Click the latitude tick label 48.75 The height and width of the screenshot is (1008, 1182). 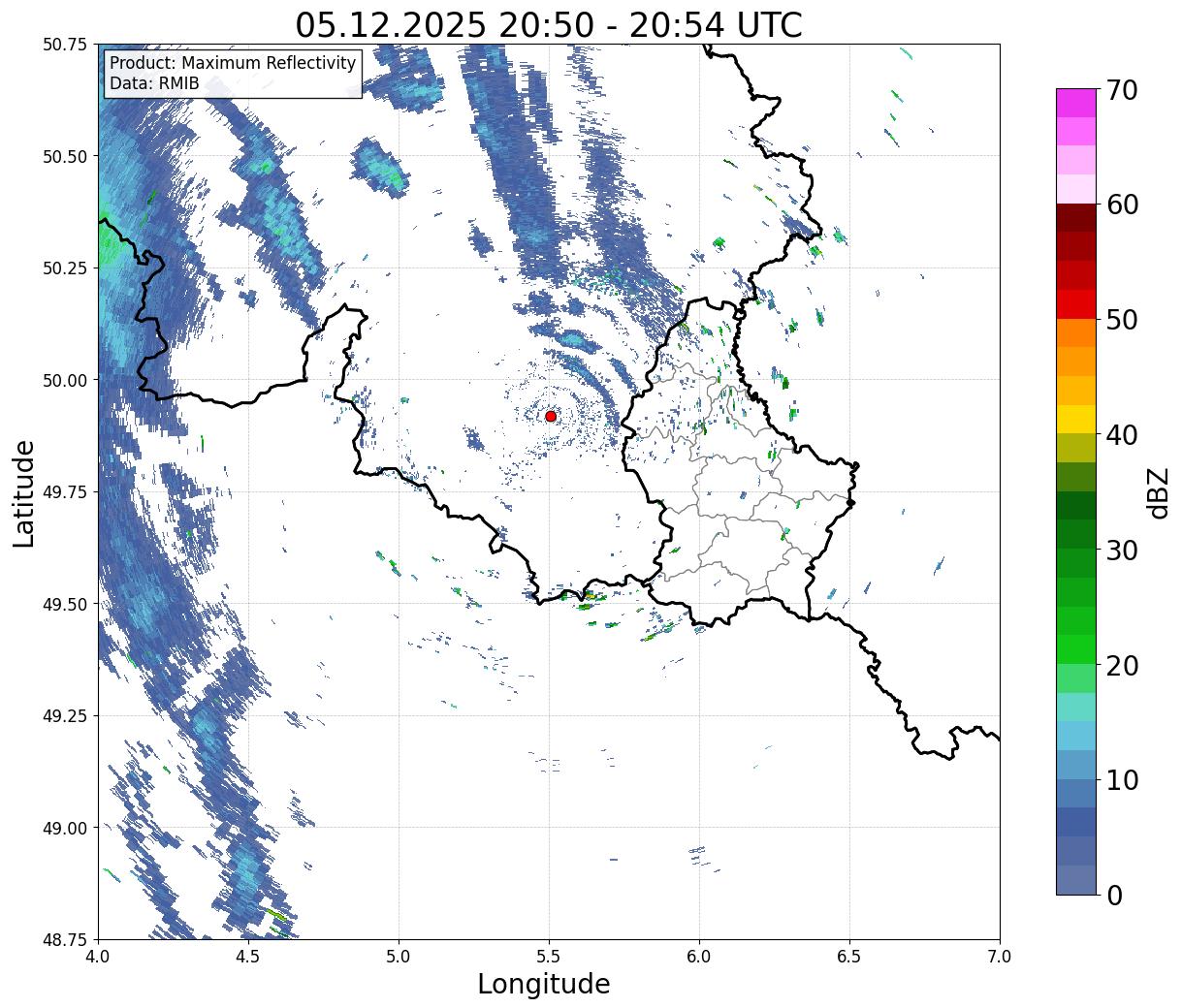[x=67, y=939]
